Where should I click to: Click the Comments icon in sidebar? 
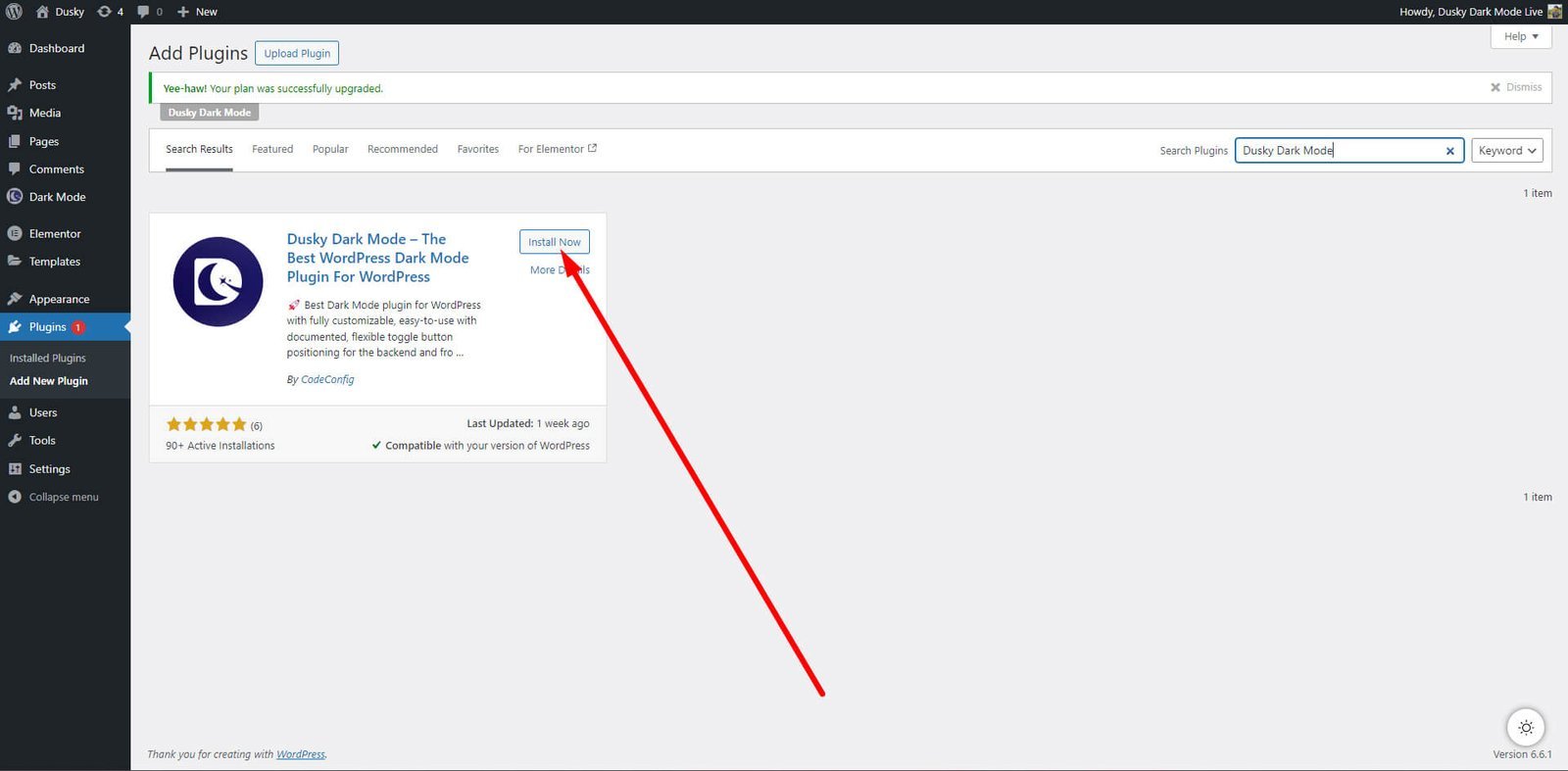point(15,169)
